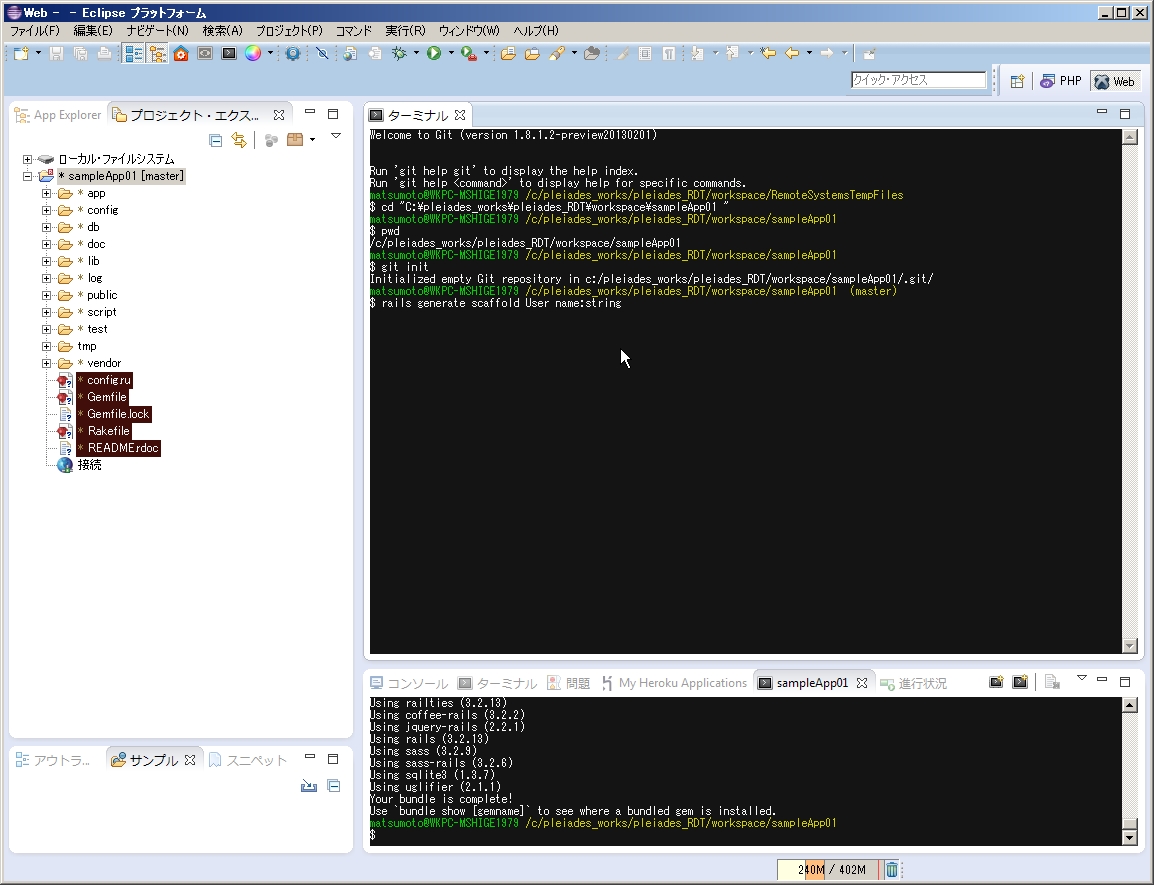Click the Debug bug icon

pyautogui.click(x=399, y=53)
